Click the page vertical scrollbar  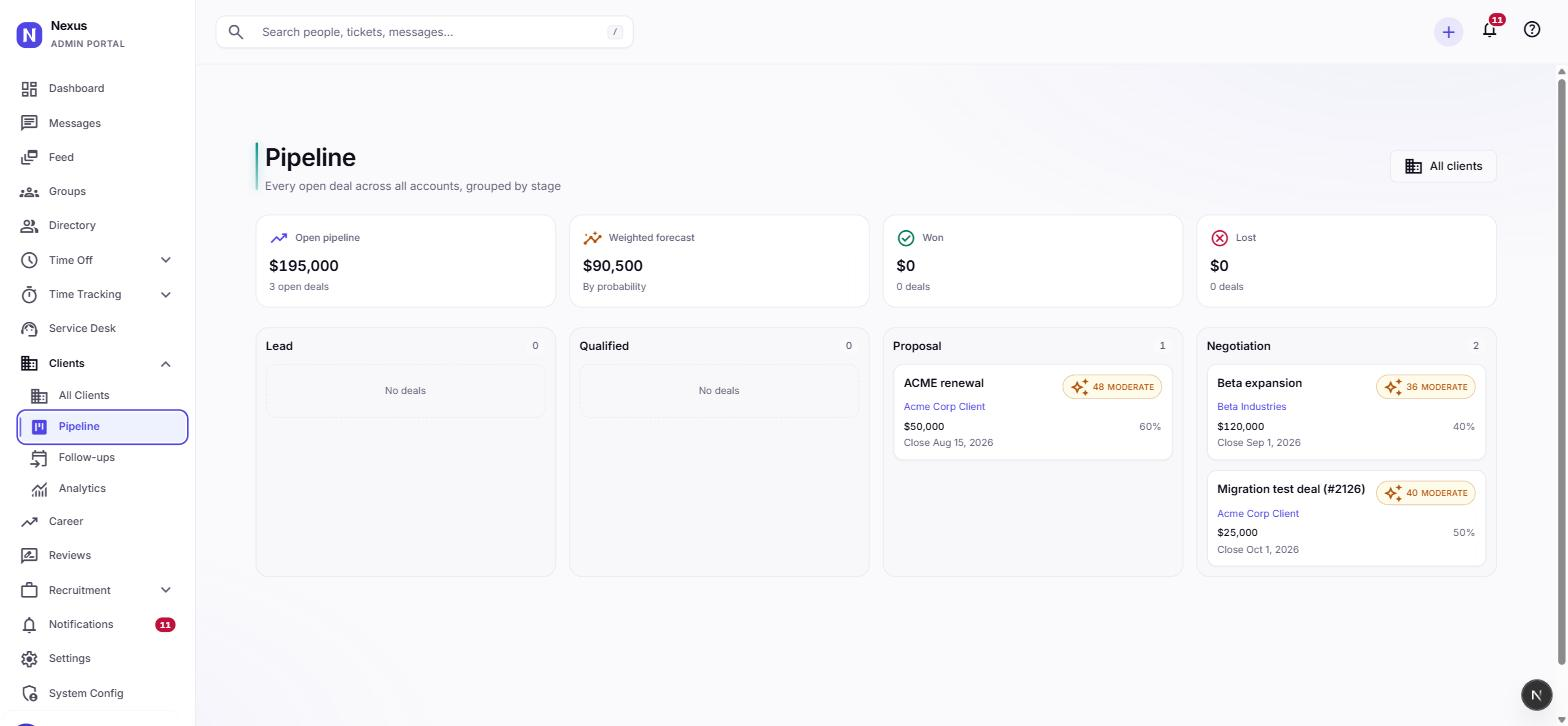[x=1562, y=370]
